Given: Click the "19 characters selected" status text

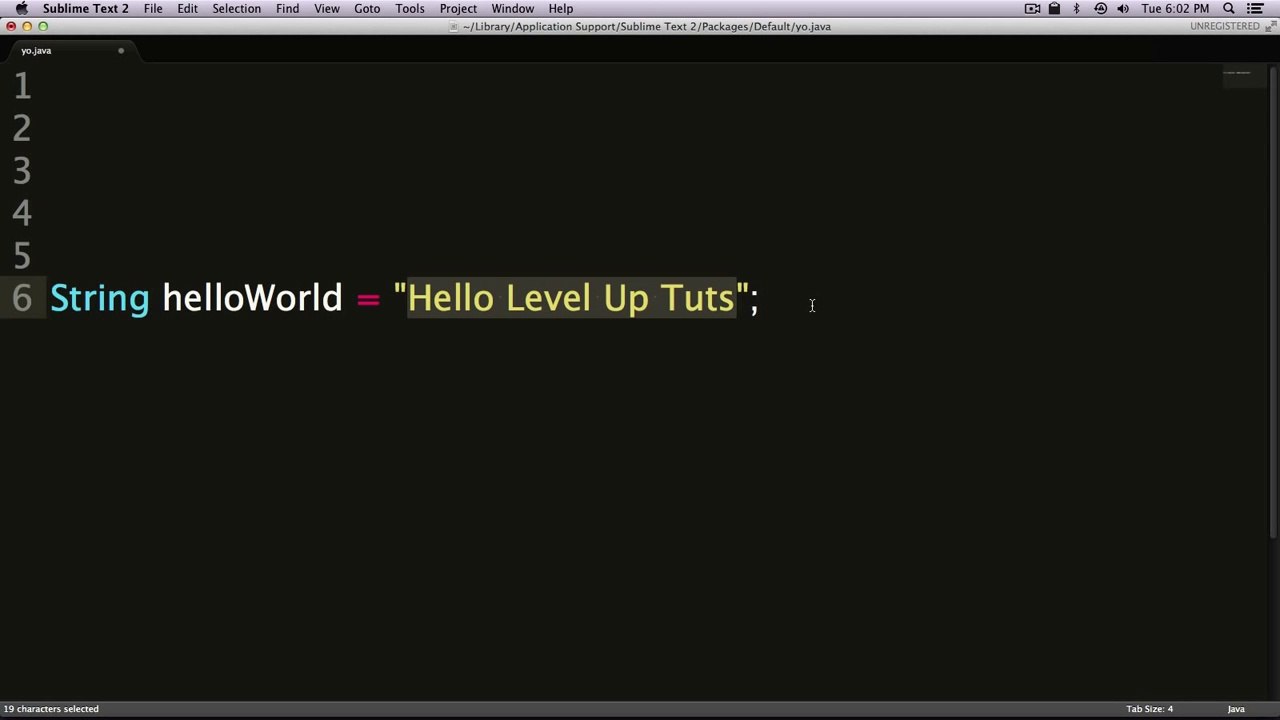Looking at the screenshot, I should pyautogui.click(x=51, y=709).
